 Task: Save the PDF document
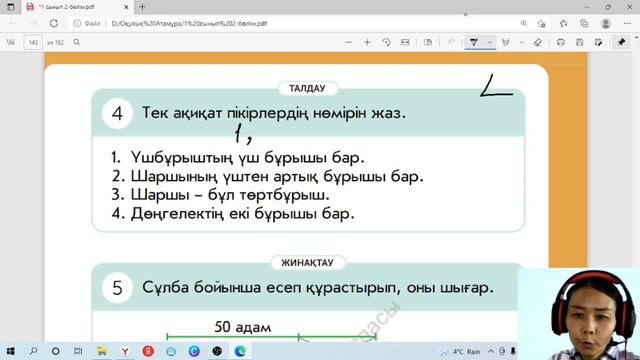pos(579,42)
